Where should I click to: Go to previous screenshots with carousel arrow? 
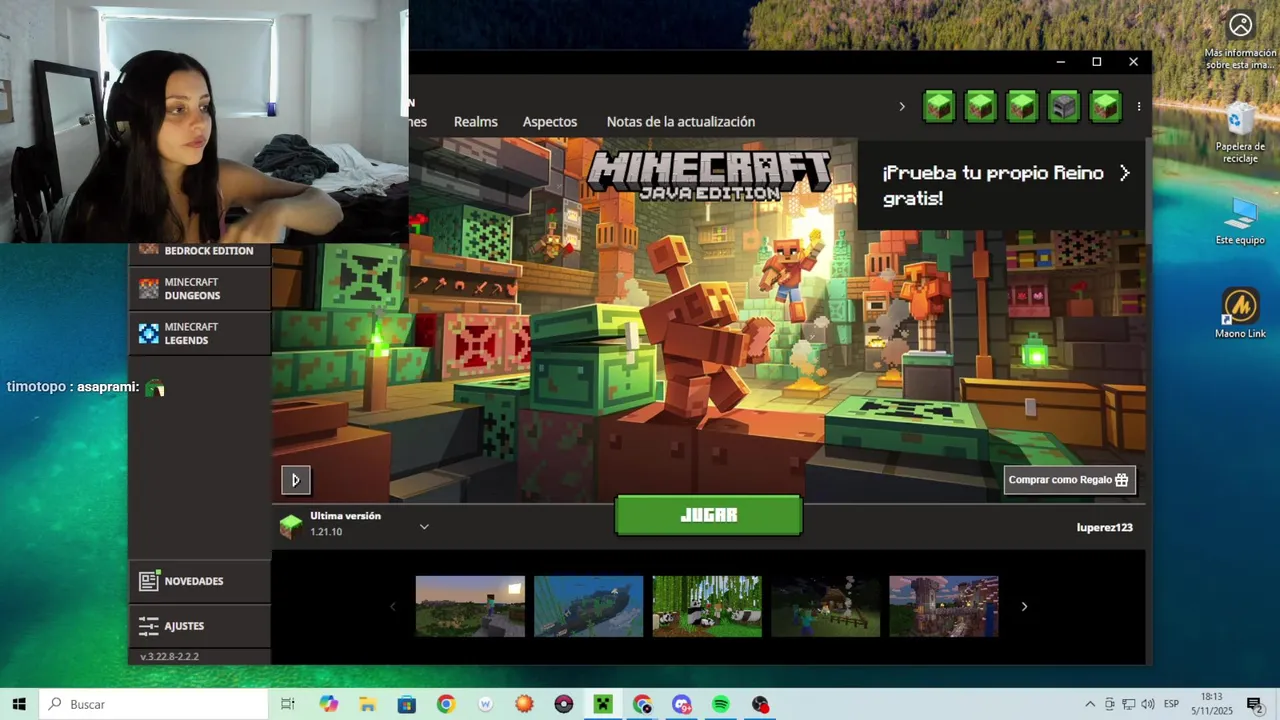pyautogui.click(x=392, y=606)
